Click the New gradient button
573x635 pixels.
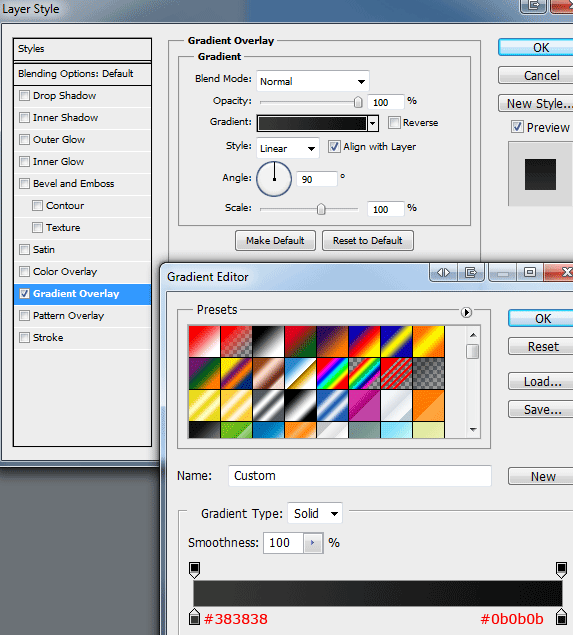[x=542, y=476]
